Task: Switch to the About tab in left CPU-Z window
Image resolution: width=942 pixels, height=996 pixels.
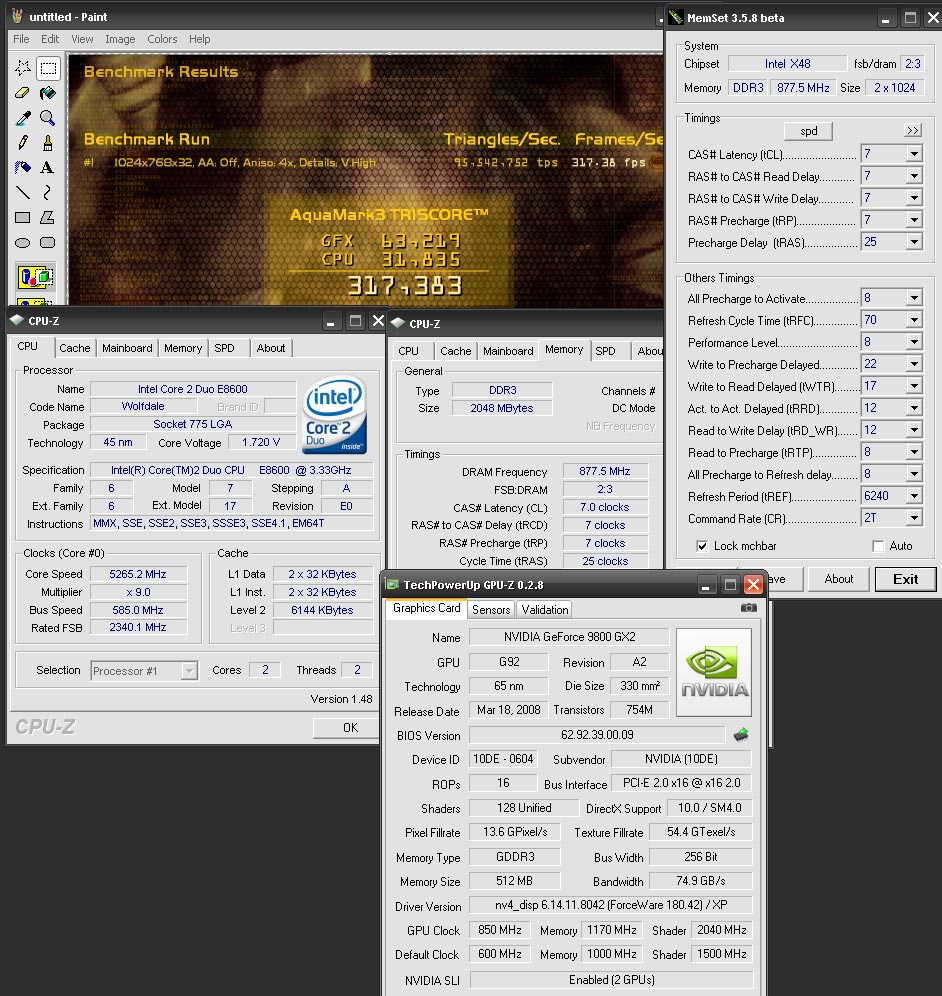Action: click(271, 348)
